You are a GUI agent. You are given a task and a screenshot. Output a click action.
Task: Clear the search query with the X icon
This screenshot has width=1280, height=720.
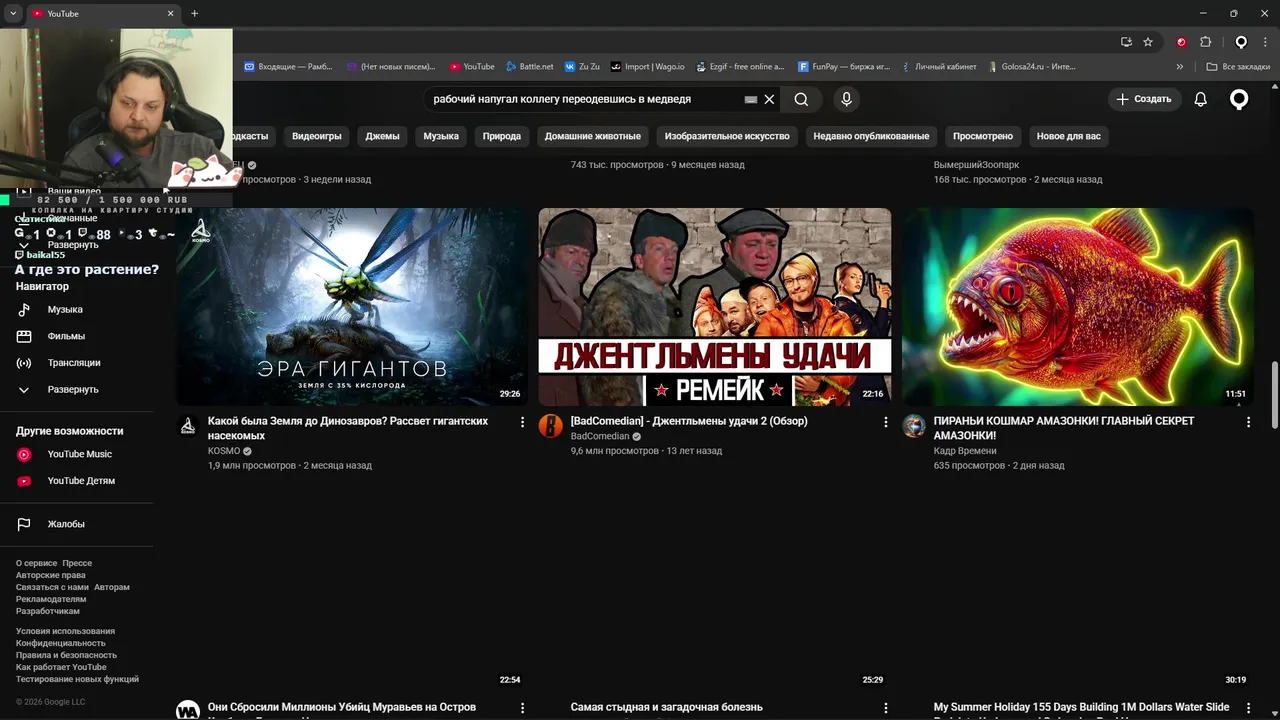pyautogui.click(x=769, y=99)
